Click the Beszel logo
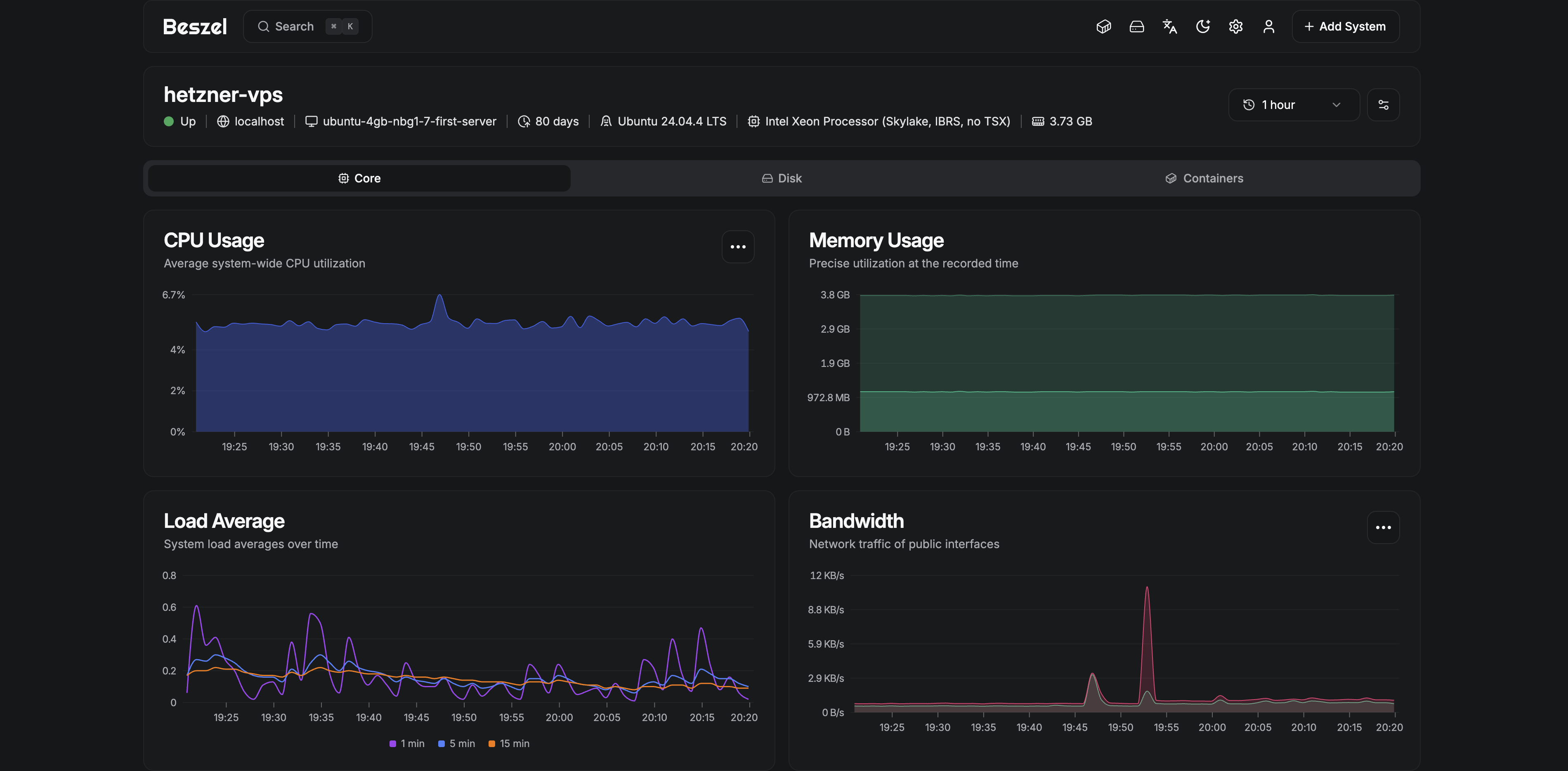Viewport: 1568px width, 771px height. pos(195,27)
